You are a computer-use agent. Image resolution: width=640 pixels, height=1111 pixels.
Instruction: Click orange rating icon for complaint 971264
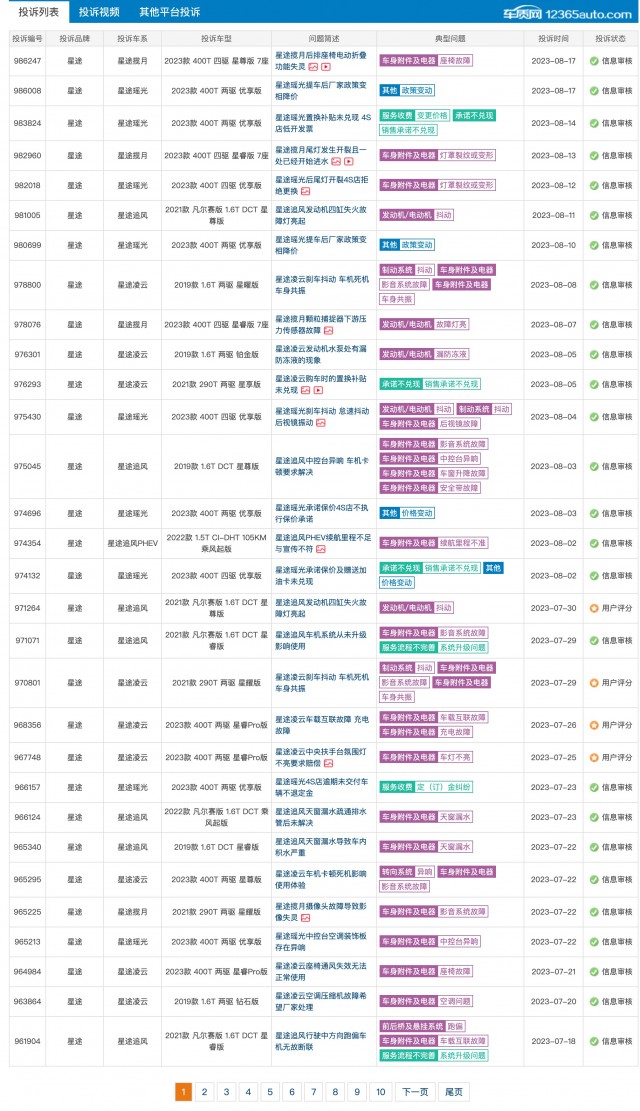click(594, 608)
